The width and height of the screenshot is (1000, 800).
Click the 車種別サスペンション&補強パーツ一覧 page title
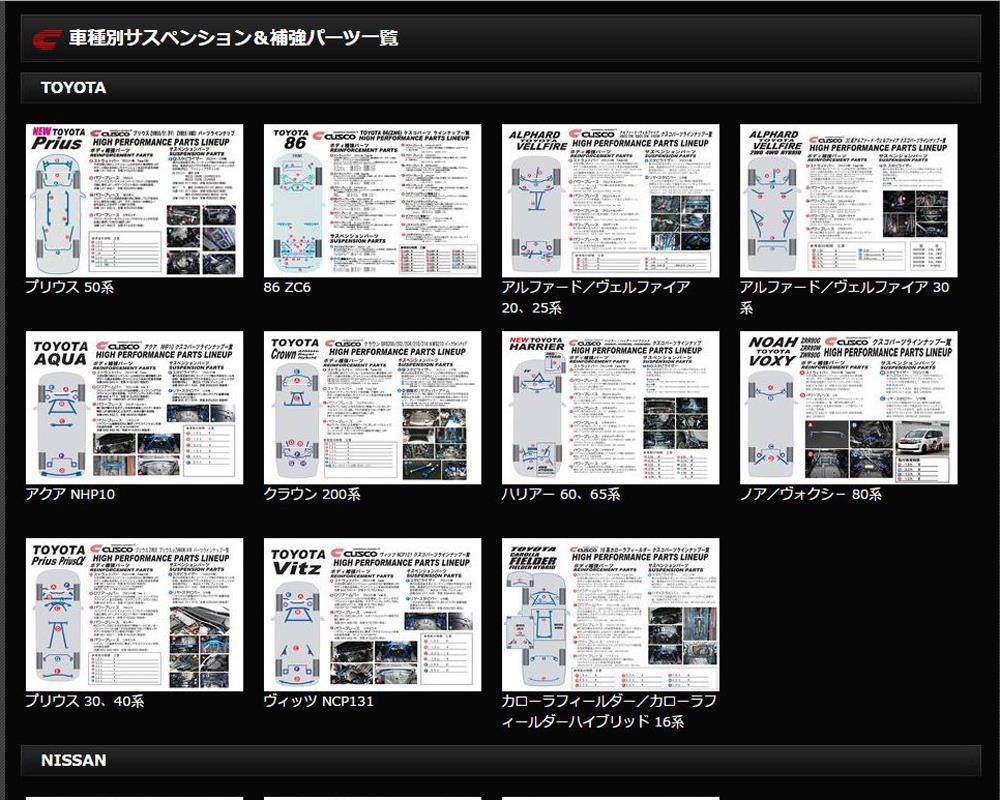point(233,38)
